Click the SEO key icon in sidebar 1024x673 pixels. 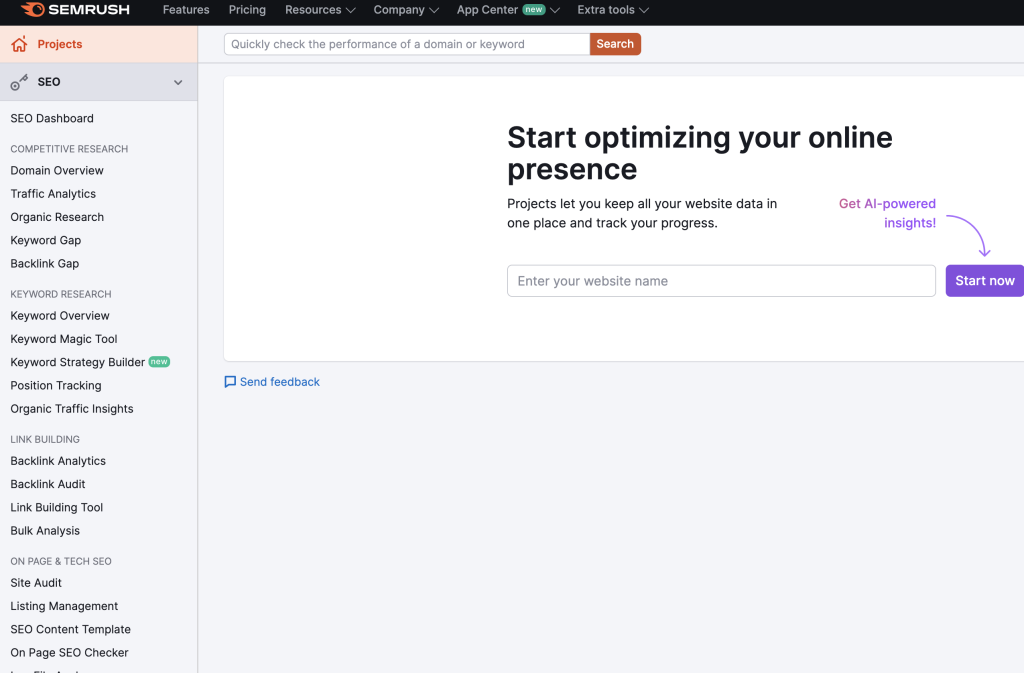pyautogui.click(x=17, y=82)
